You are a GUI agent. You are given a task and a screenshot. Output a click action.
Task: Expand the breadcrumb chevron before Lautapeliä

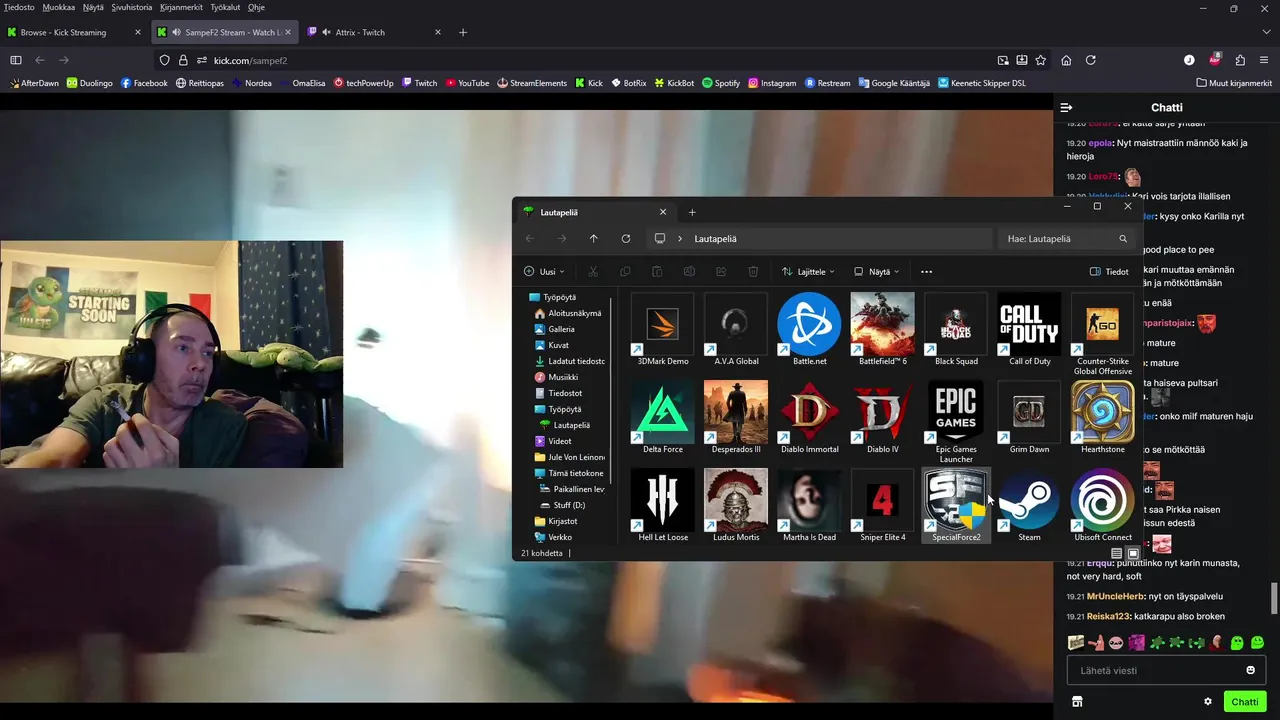(680, 239)
